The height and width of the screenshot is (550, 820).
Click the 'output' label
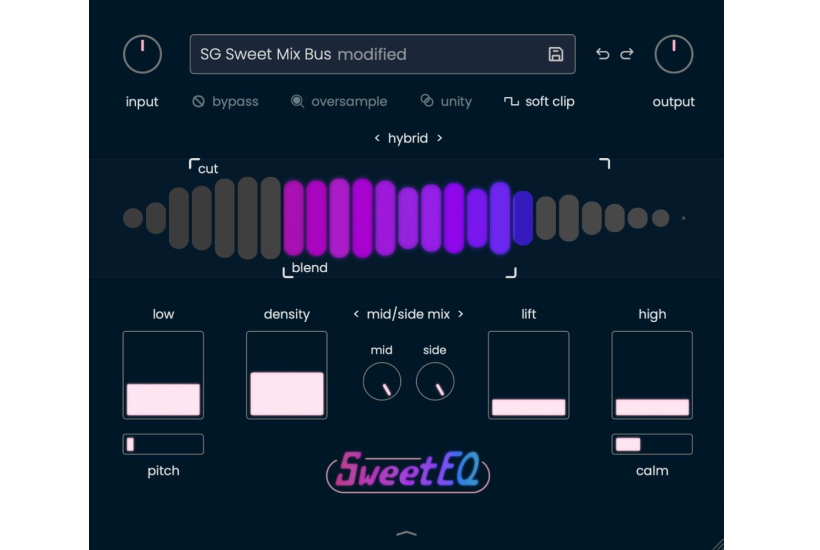click(674, 101)
